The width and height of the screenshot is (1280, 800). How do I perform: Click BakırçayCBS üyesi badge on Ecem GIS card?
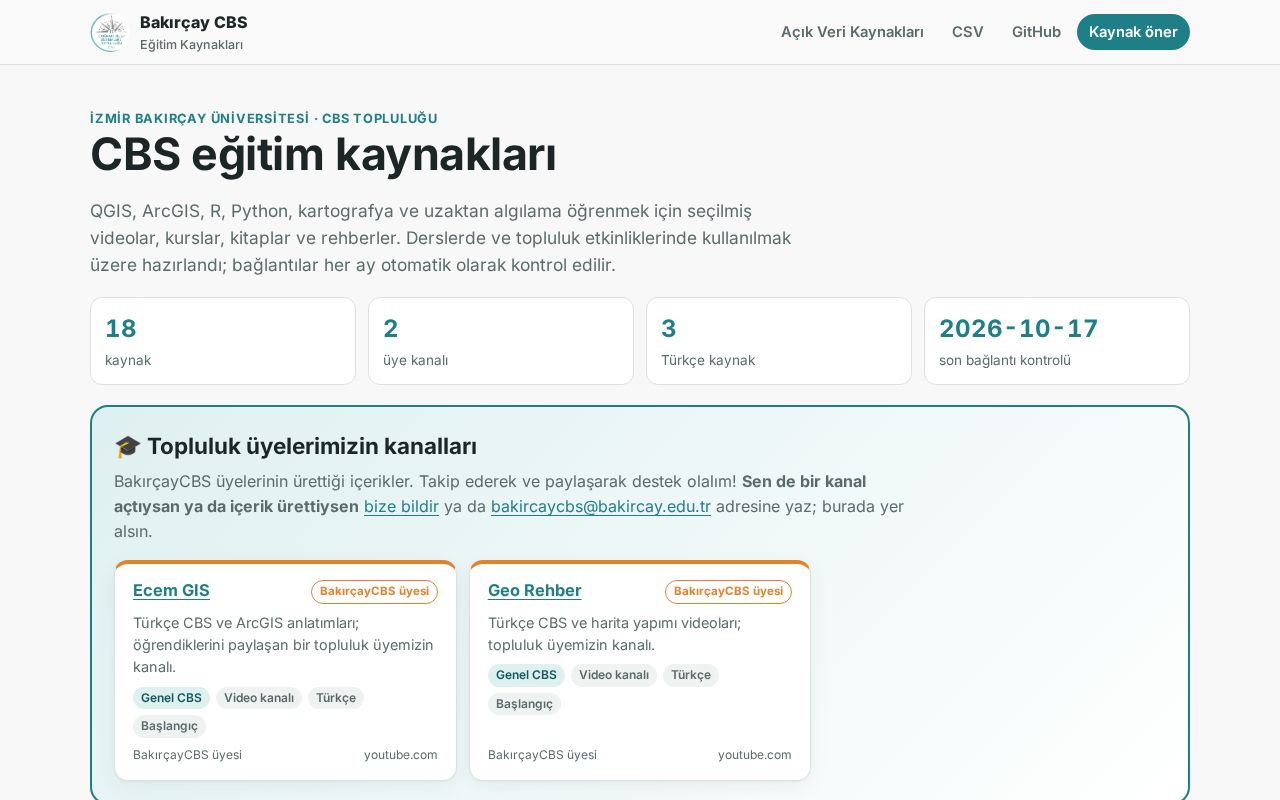(374, 591)
